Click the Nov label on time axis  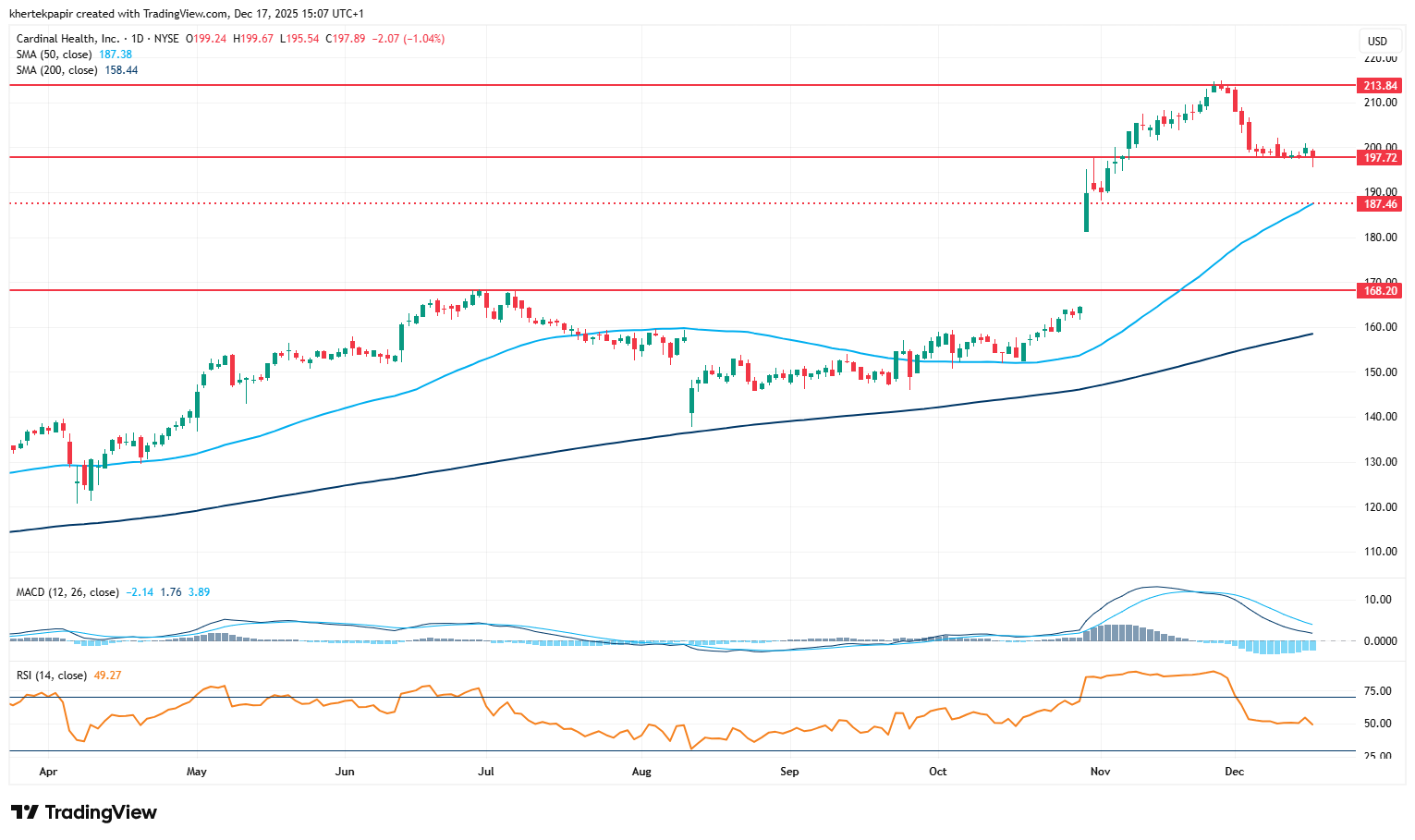[x=1100, y=772]
